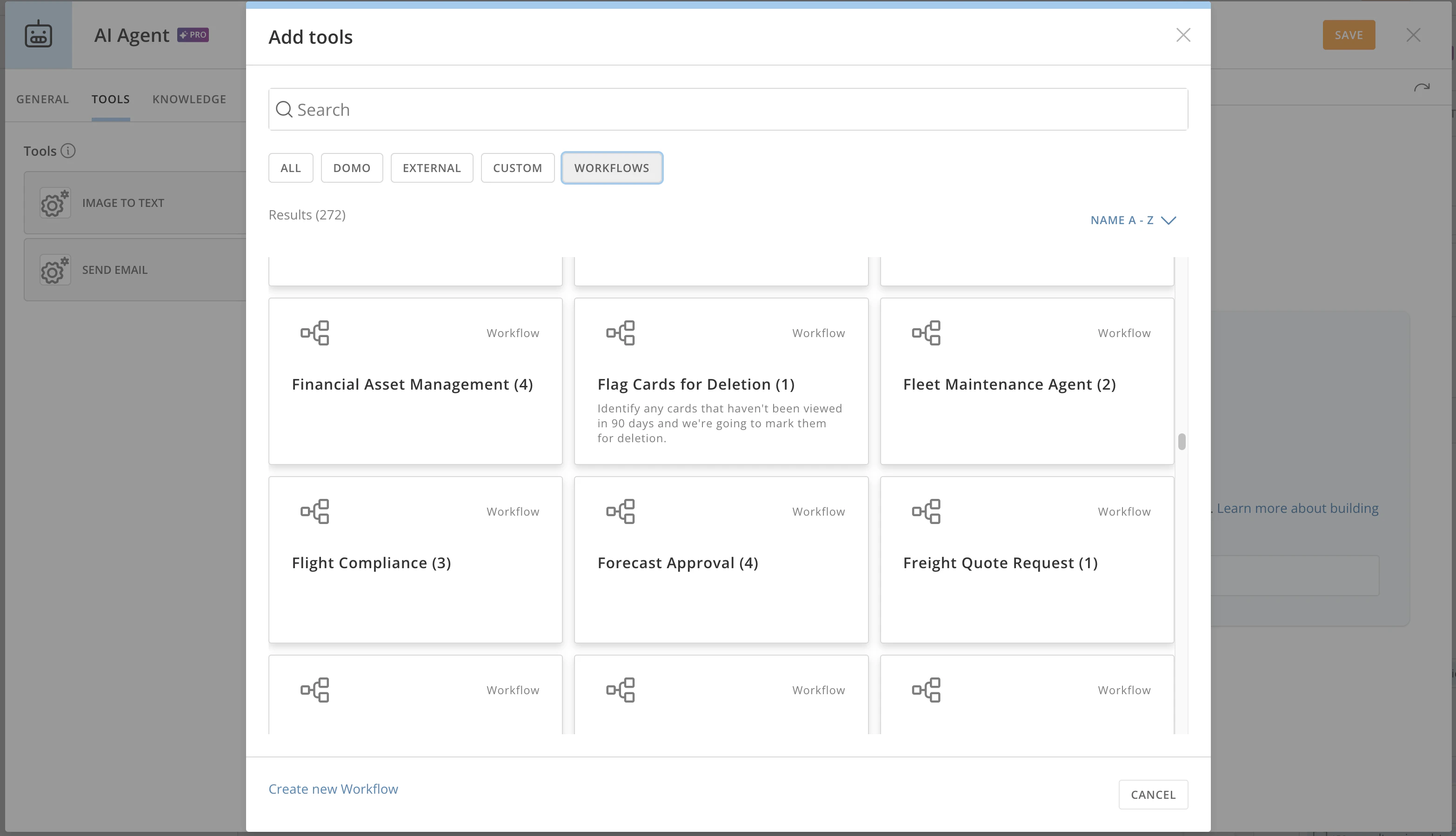1456x836 pixels.
Task: Click Fleet Maintenance Agent workflow icon
Action: [926, 333]
